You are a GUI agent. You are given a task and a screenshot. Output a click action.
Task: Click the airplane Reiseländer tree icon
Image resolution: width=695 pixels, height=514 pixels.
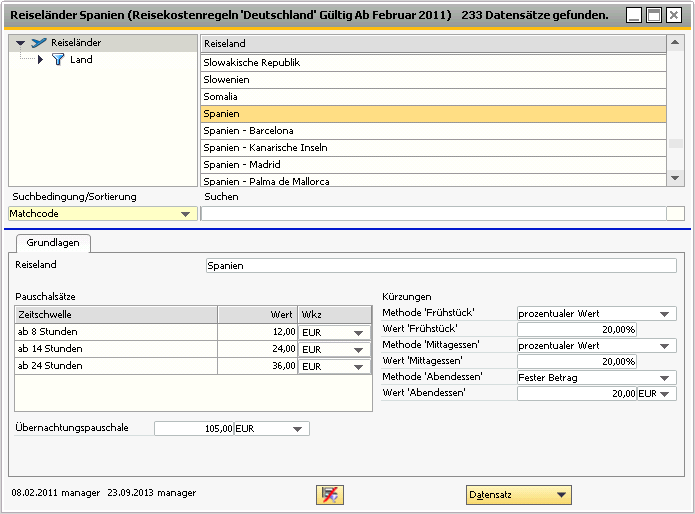pyautogui.click(x=39, y=43)
